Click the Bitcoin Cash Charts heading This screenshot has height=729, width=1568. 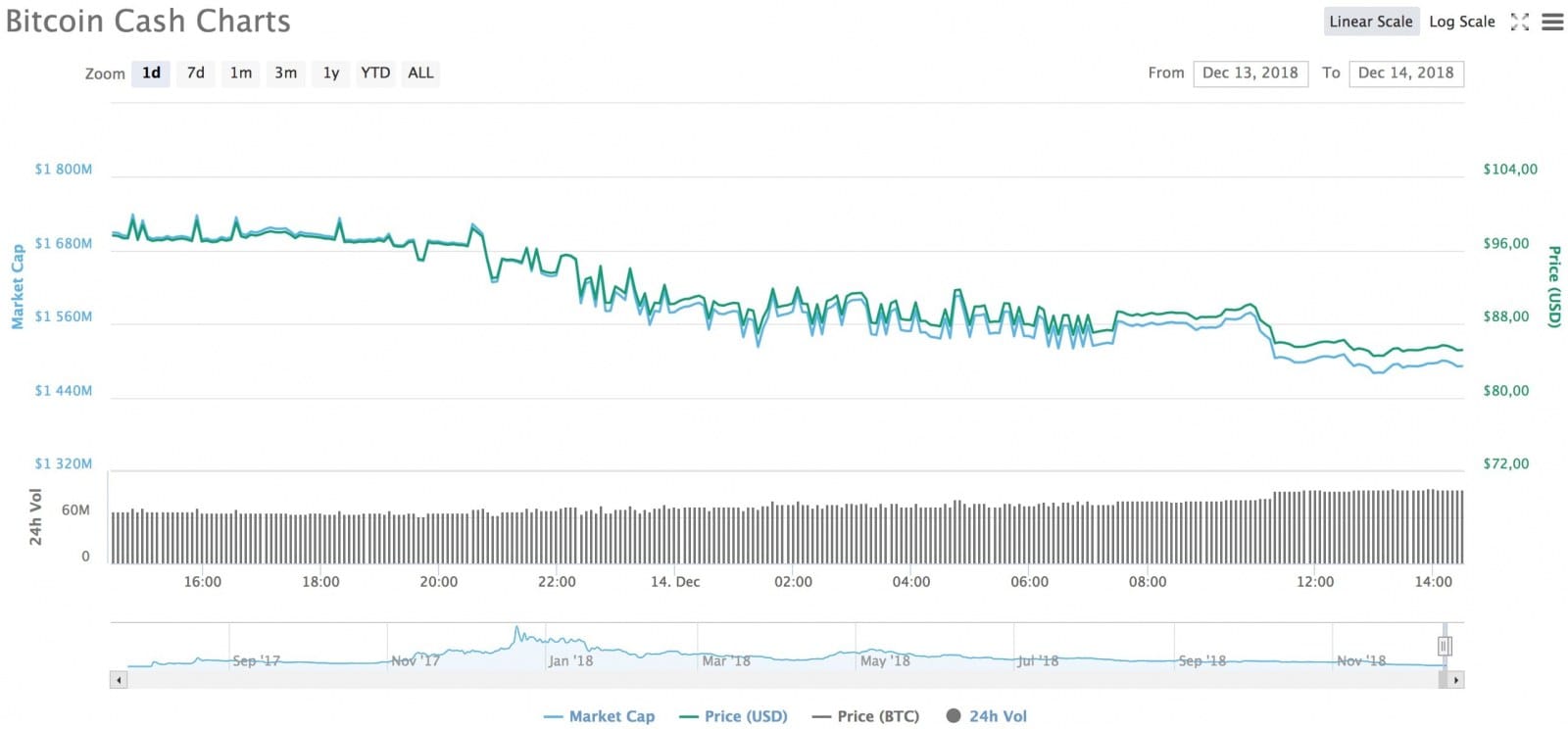pyautogui.click(x=148, y=22)
